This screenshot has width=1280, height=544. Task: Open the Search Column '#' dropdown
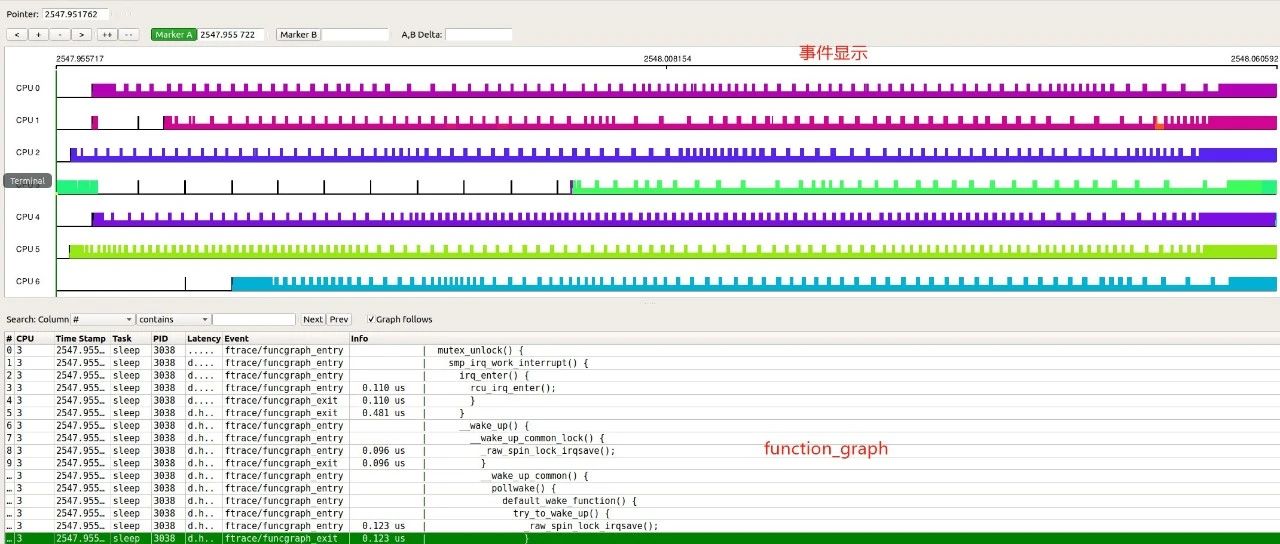pyautogui.click(x=102, y=319)
